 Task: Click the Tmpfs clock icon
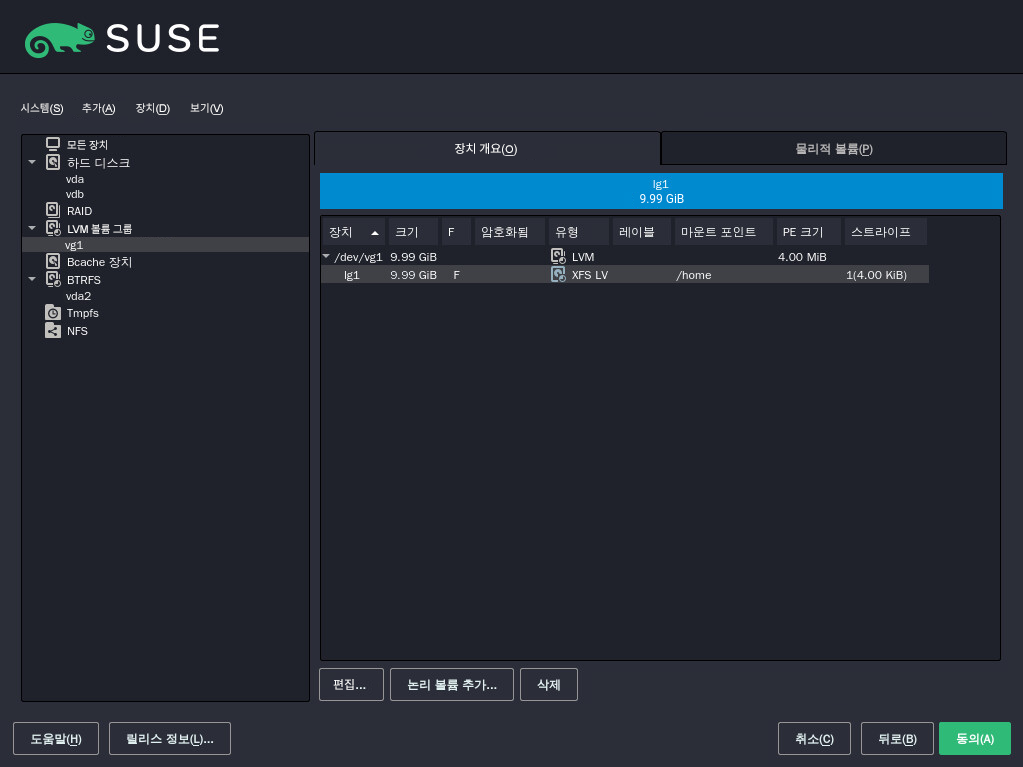click(x=53, y=313)
